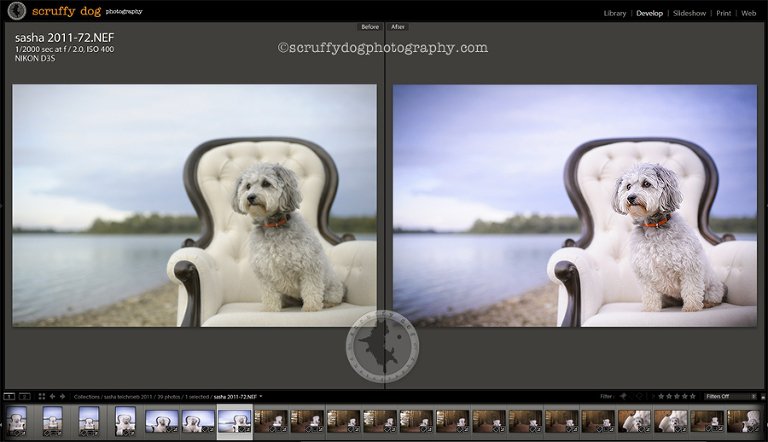Open the Slideshow module

[688, 13]
